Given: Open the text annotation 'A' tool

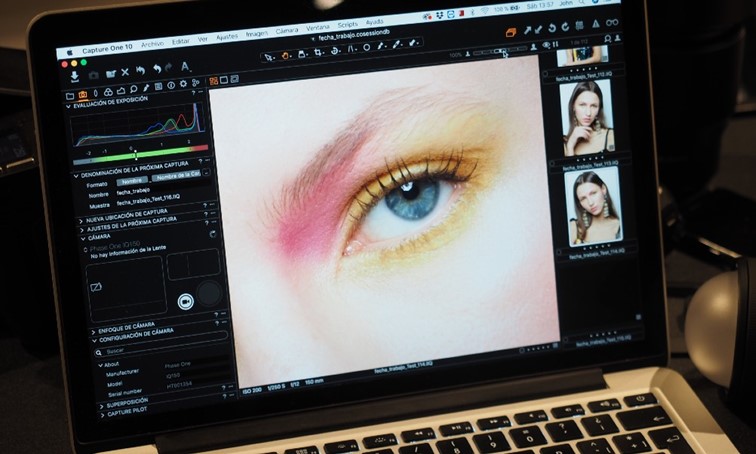Looking at the screenshot, I should click(185, 67).
